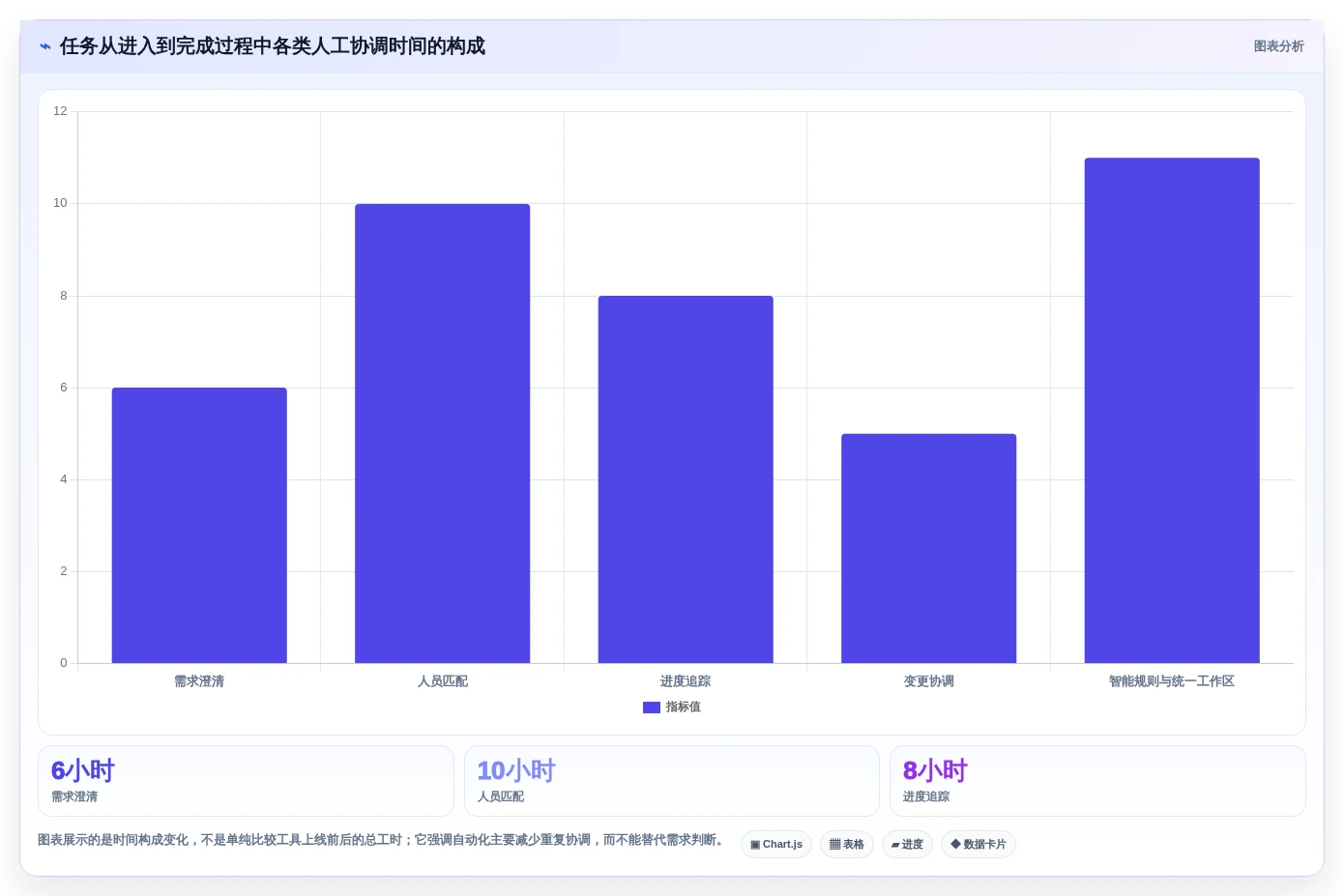Image resolution: width=1344 pixels, height=896 pixels.
Task: Click the y-axis value 12
Action: click(x=60, y=111)
